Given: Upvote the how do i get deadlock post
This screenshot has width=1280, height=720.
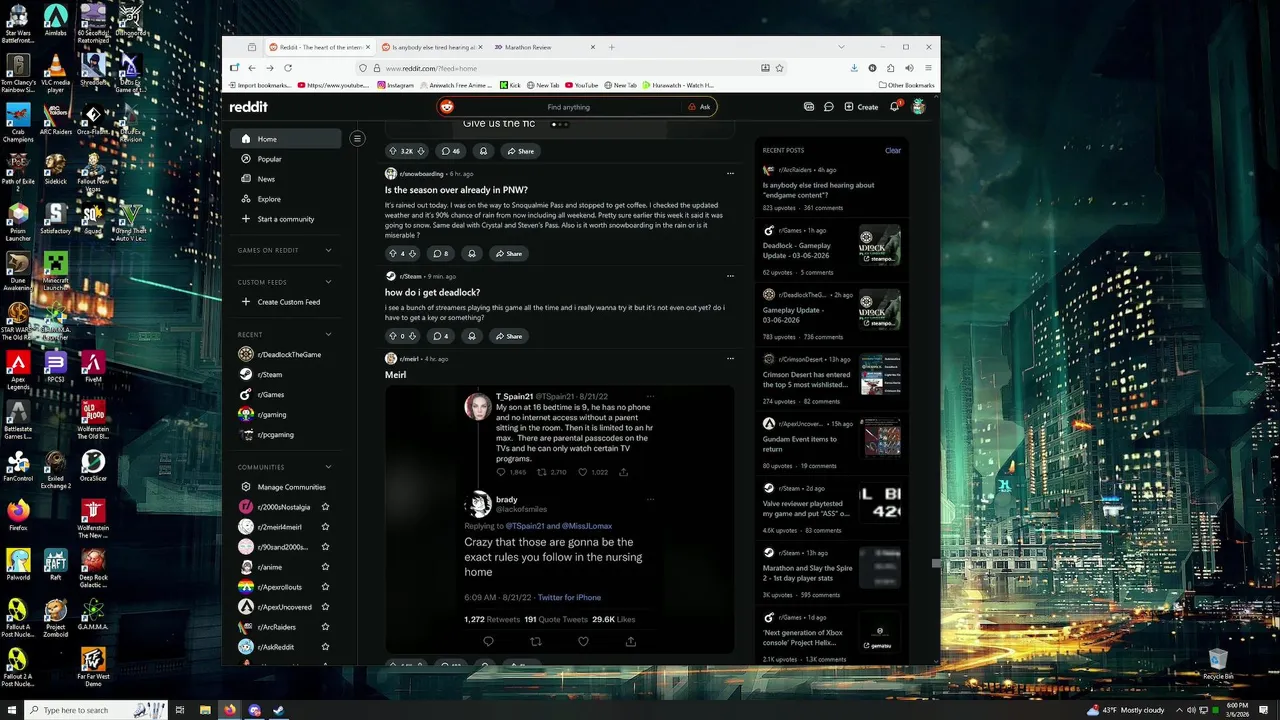Looking at the screenshot, I should click(392, 336).
